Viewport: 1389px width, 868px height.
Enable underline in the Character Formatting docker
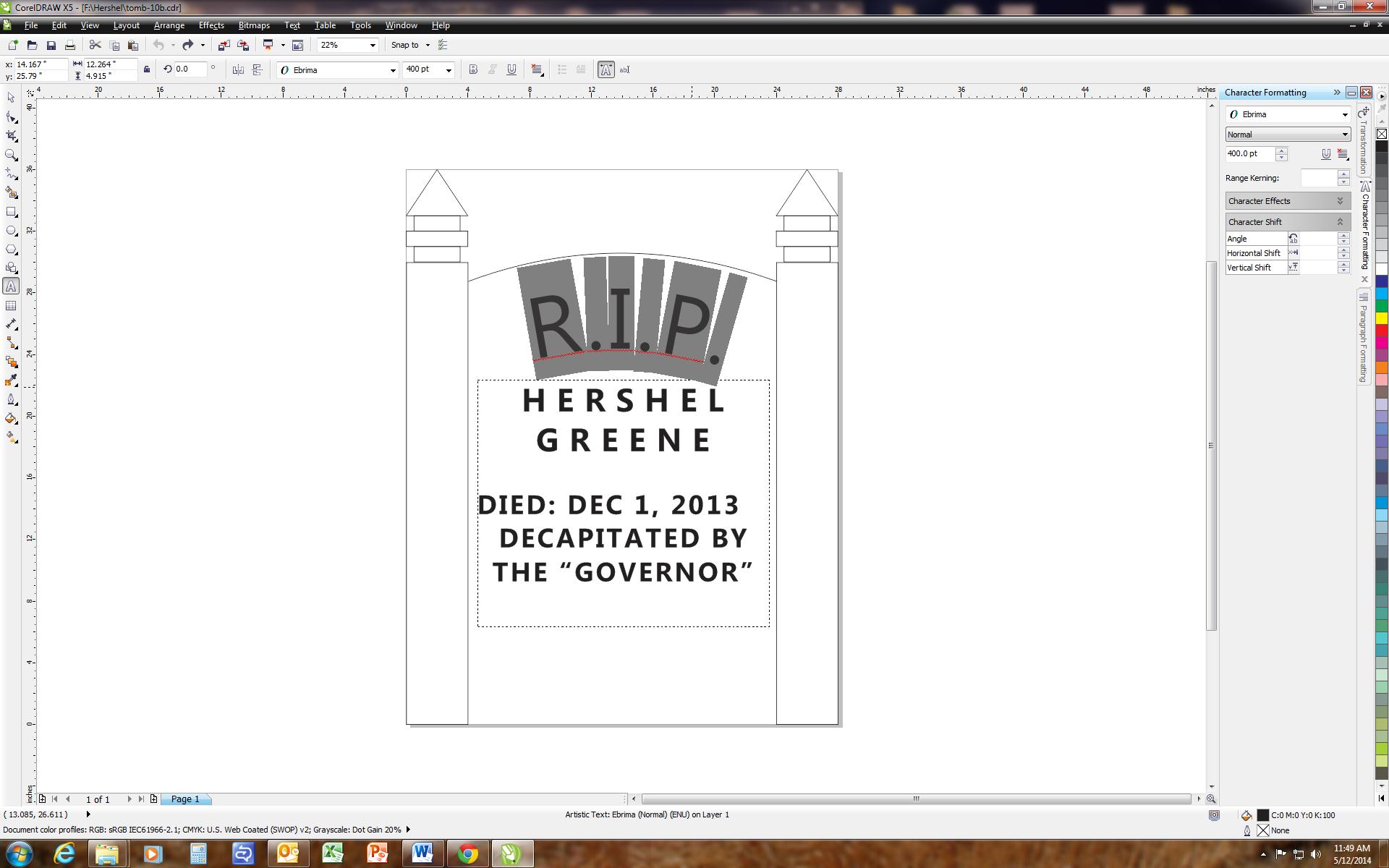(x=1327, y=154)
